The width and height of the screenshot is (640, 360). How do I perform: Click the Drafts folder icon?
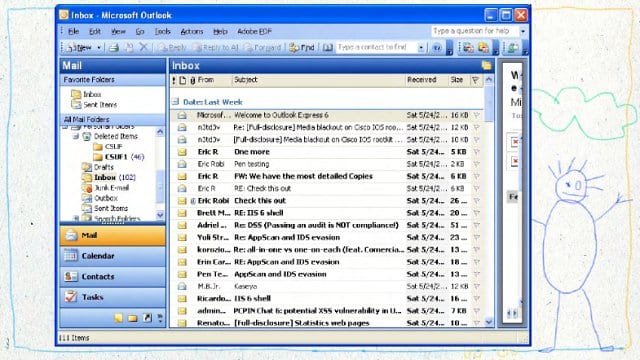click(87, 167)
